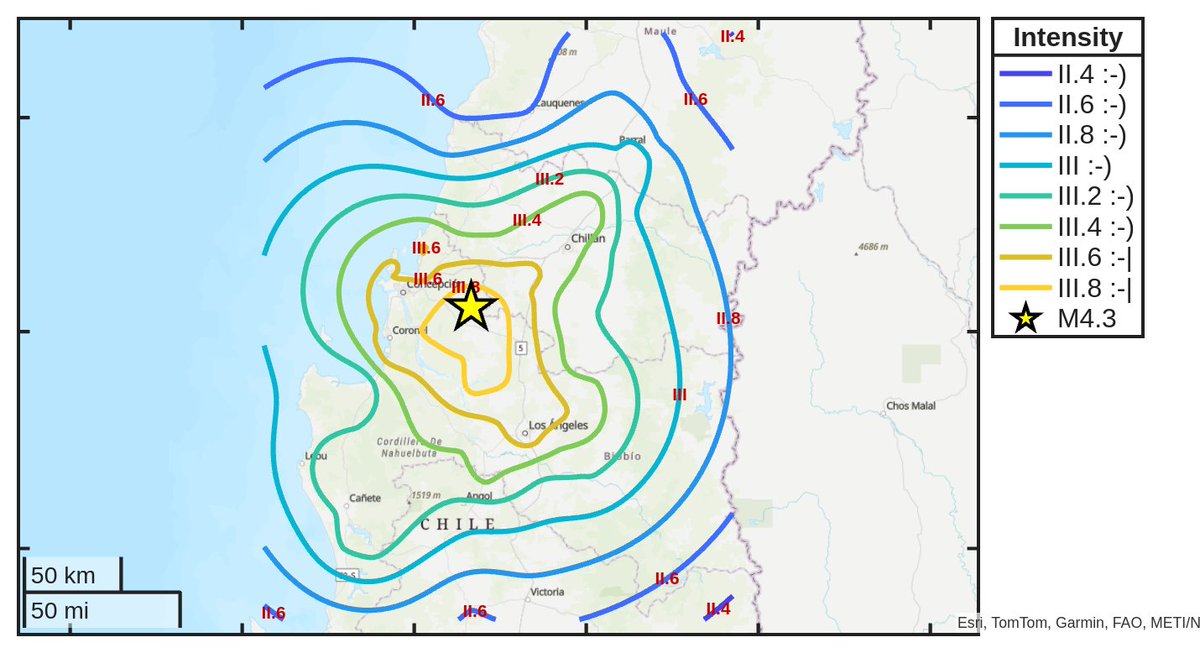Select the III.2 line sample in the legend
This screenshot has height=653, width=1200.
coord(1024,196)
